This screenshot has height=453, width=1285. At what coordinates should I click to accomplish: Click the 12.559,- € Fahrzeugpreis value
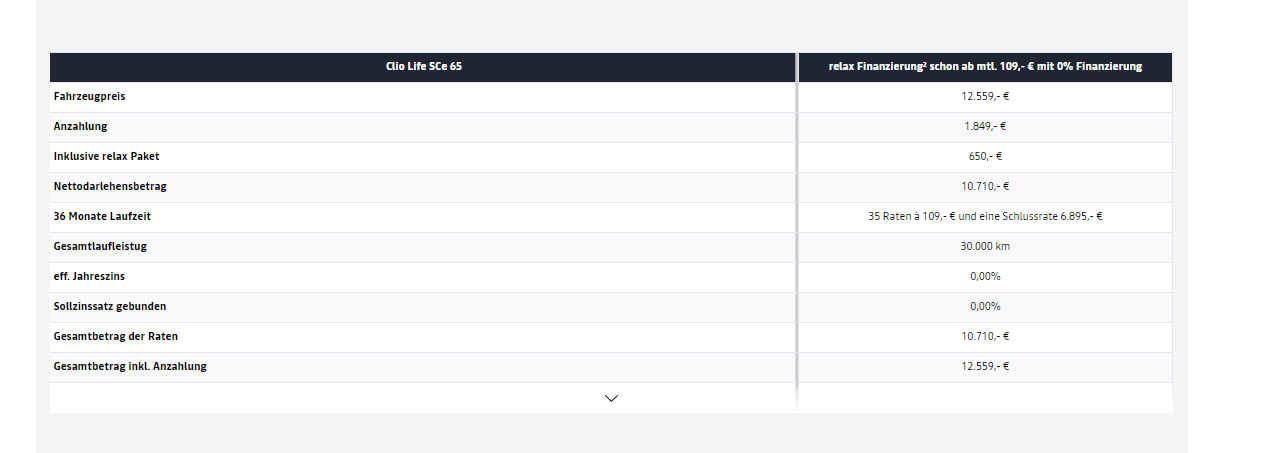(x=985, y=97)
